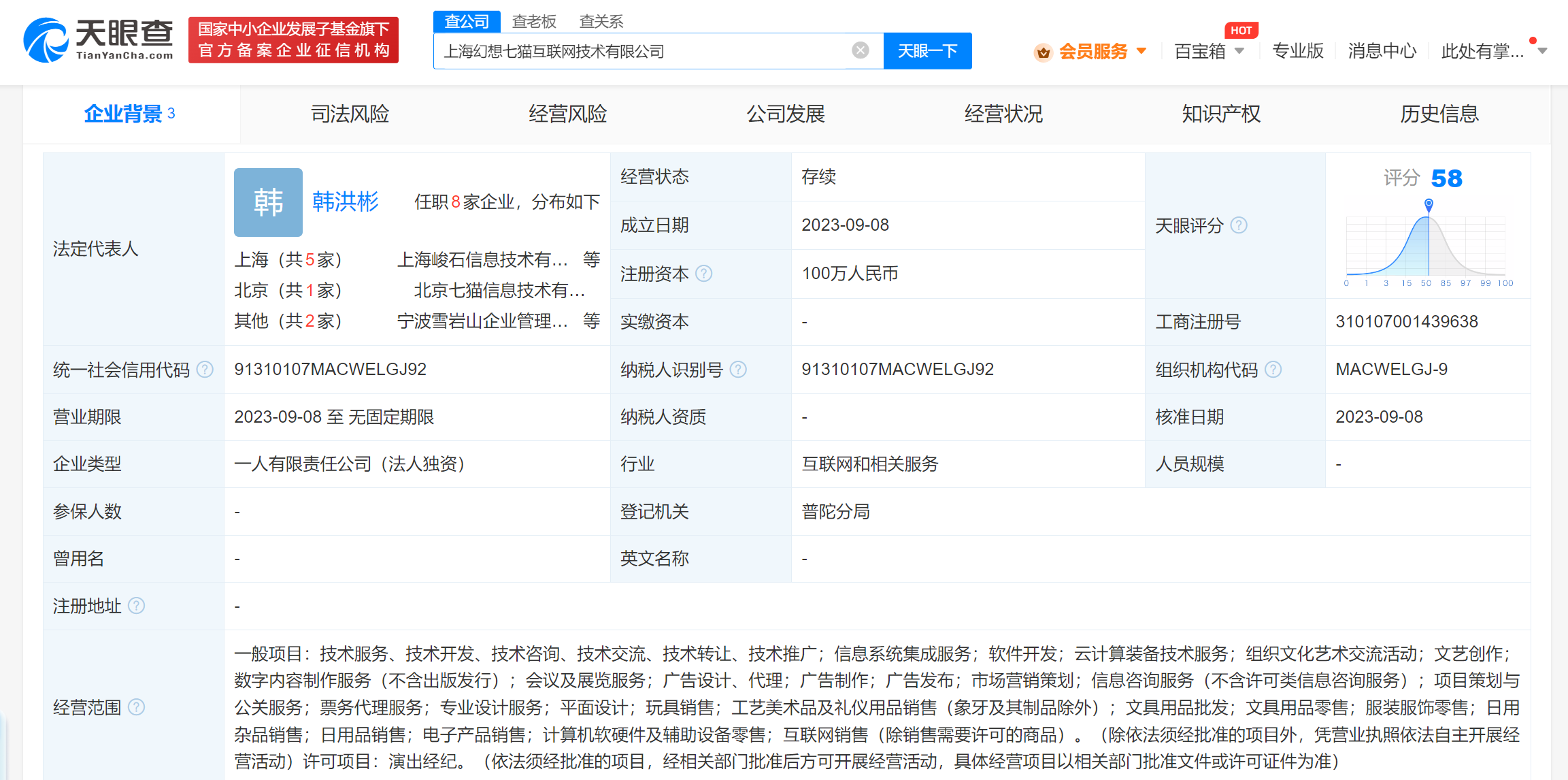Image resolution: width=1568 pixels, height=780 pixels.
Task: Switch to 查关系 search tab
Action: pyautogui.click(x=601, y=22)
